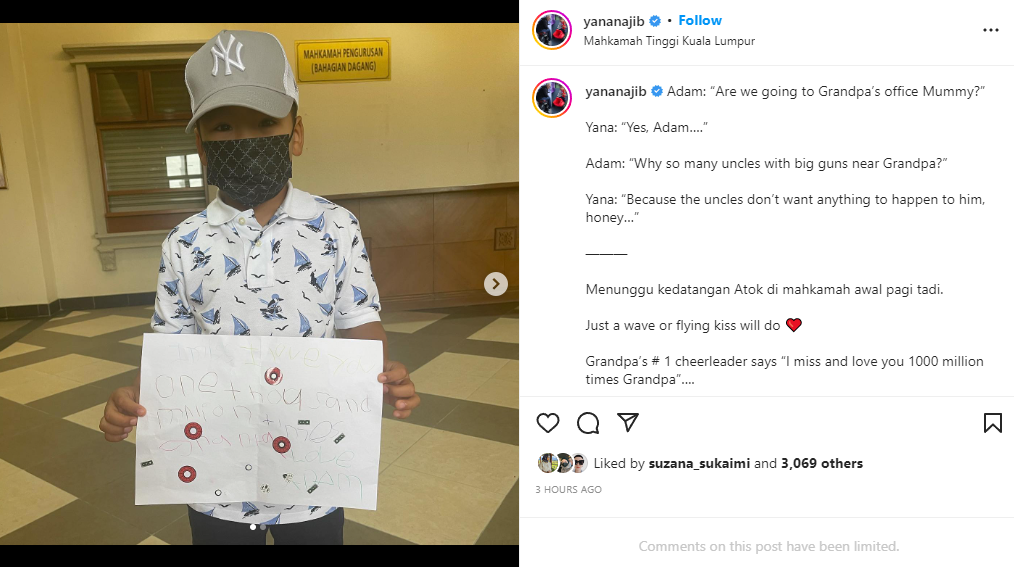Go to the next photo with arrow
Image resolution: width=1014 pixels, height=567 pixels.
[496, 284]
